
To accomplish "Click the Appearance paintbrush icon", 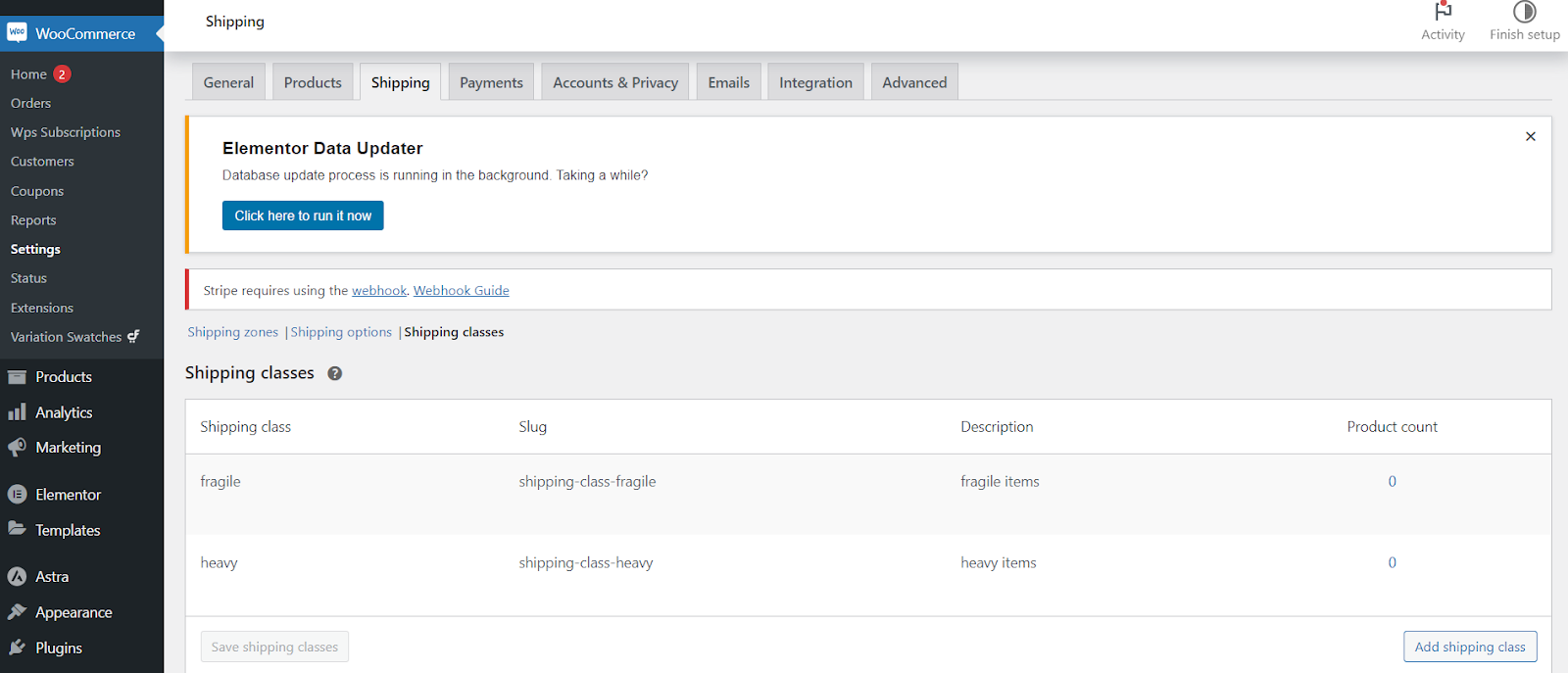I will click(17, 612).
